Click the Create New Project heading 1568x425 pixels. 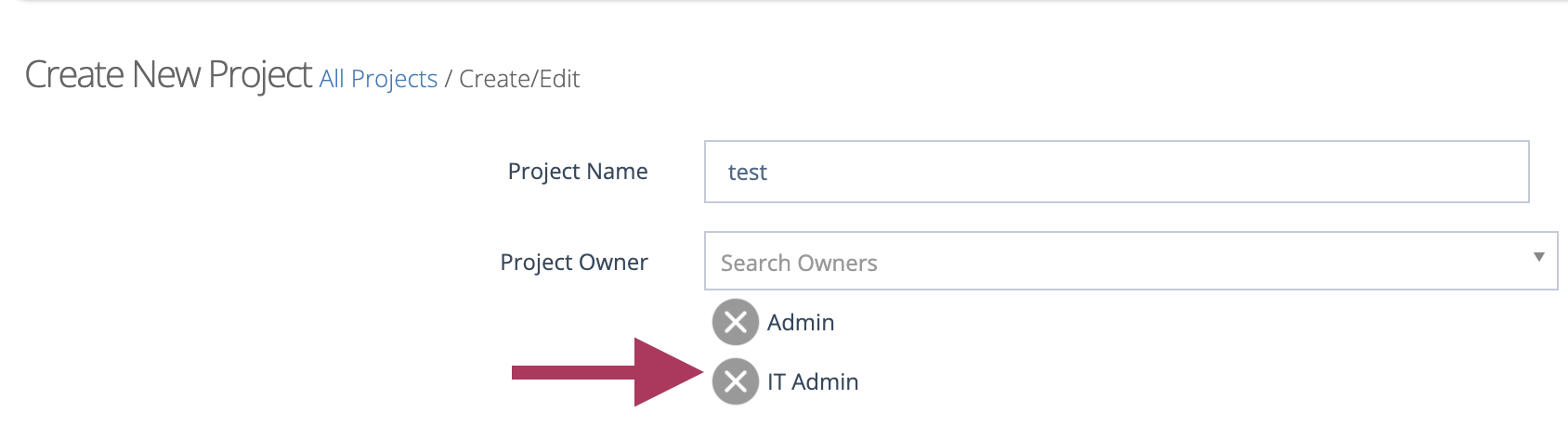pos(168,74)
